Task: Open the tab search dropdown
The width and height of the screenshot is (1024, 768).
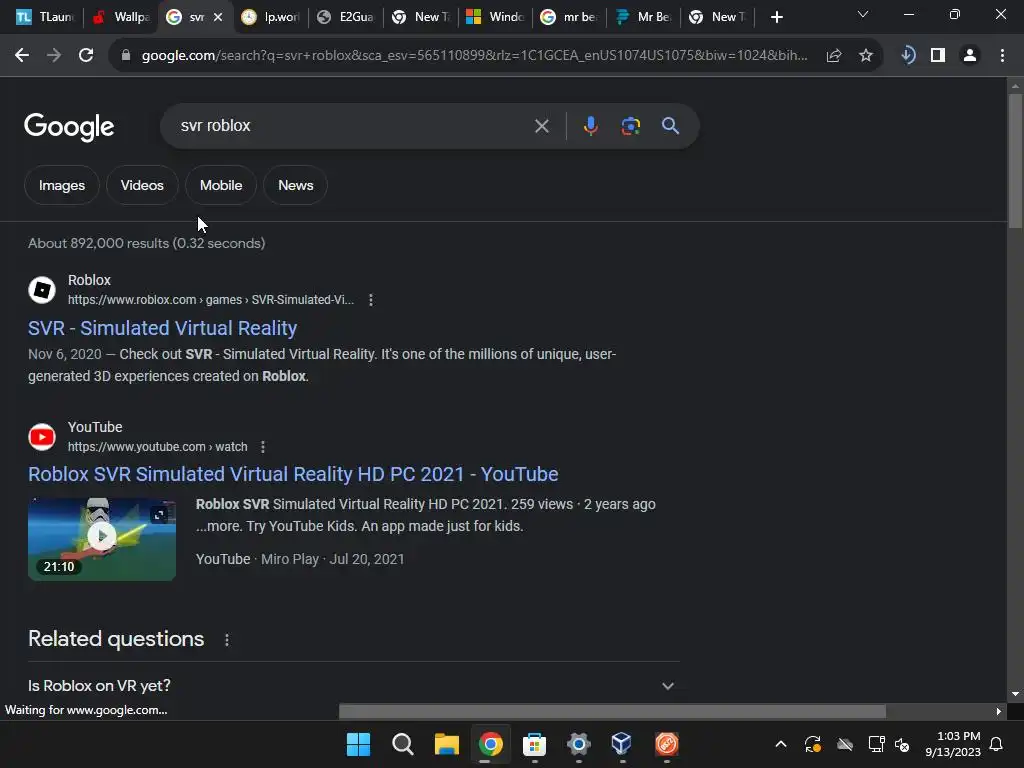Action: point(863,14)
